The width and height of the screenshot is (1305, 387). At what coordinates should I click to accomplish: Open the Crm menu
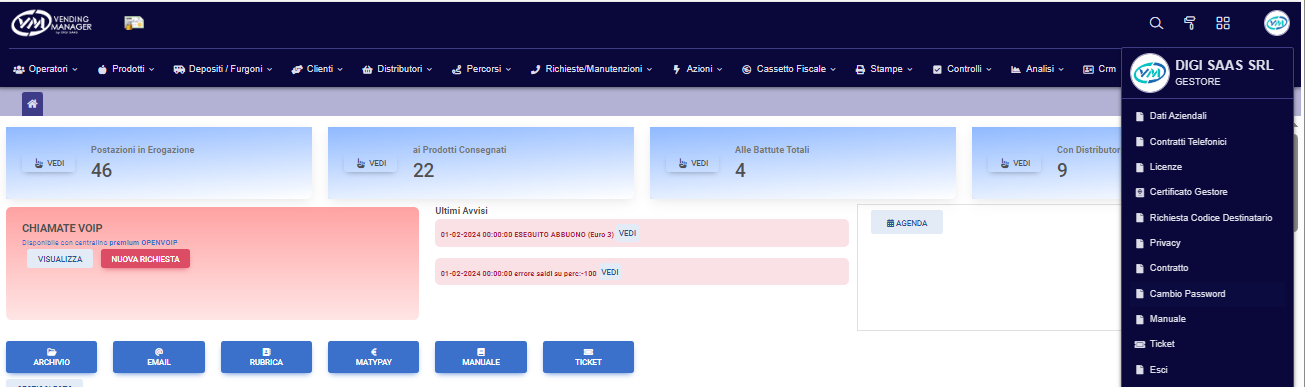[x=1100, y=69]
